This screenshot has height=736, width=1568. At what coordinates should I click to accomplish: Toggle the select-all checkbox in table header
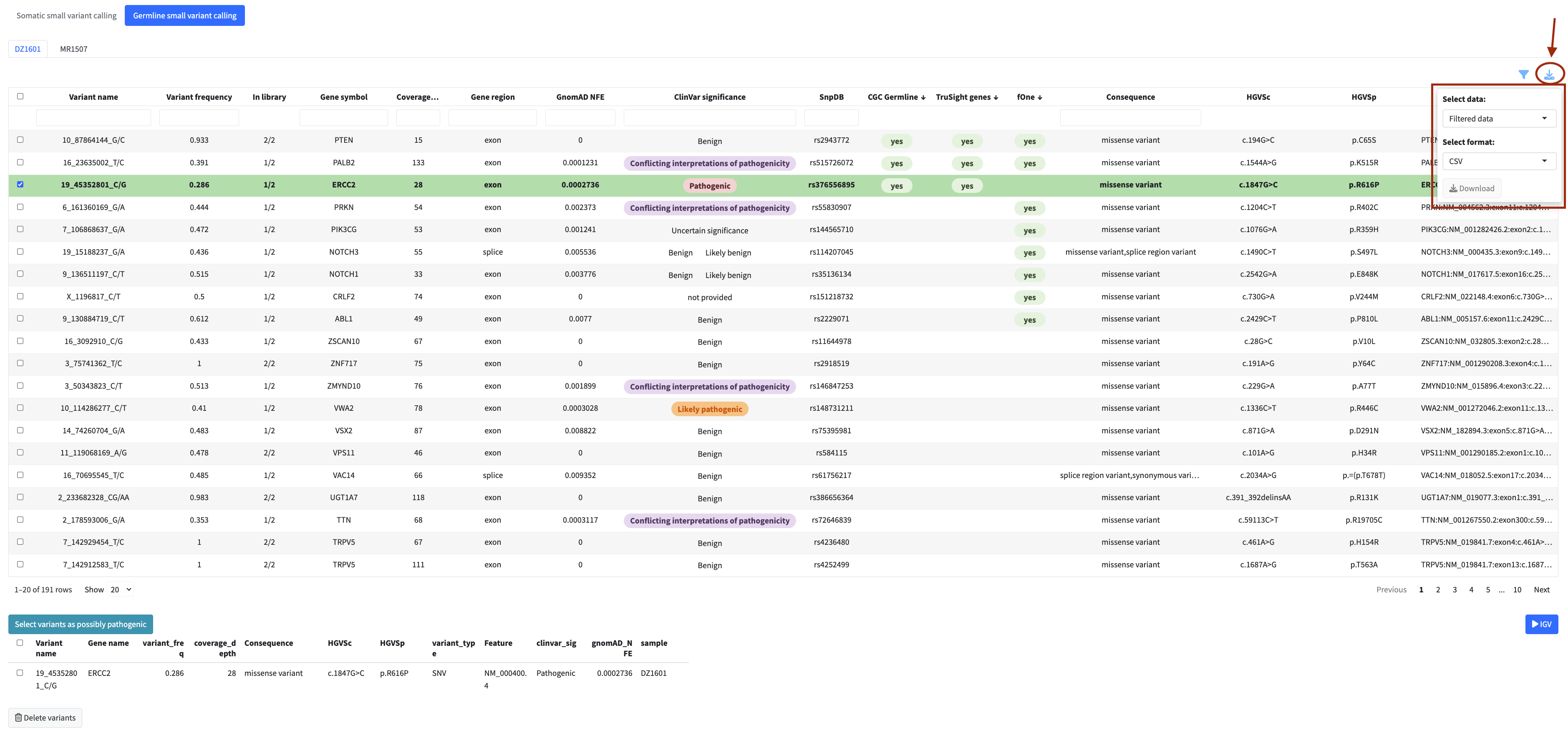click(x=20, y=96)
